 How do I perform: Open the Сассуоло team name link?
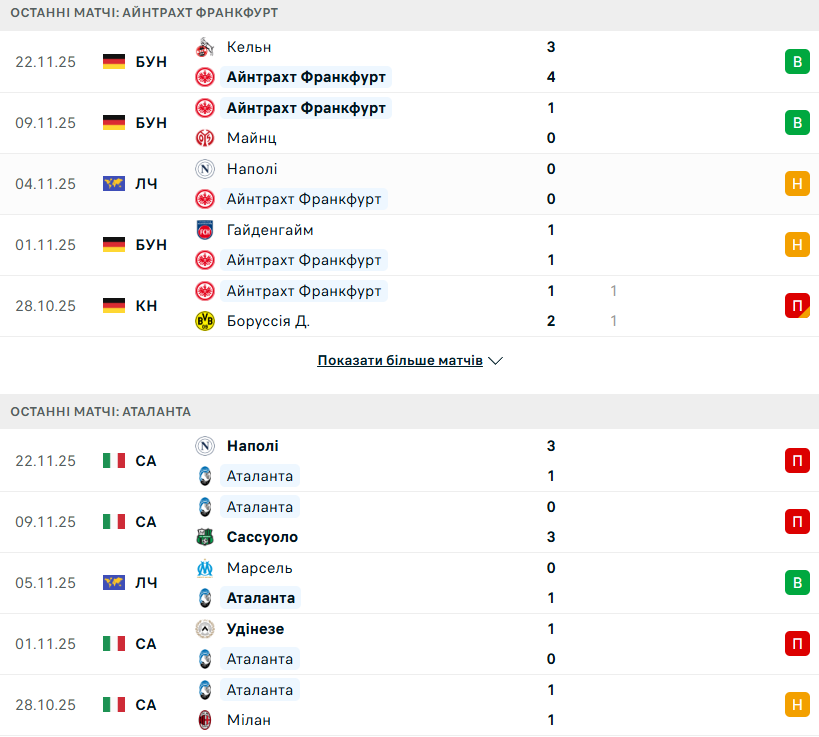[262, 537]
